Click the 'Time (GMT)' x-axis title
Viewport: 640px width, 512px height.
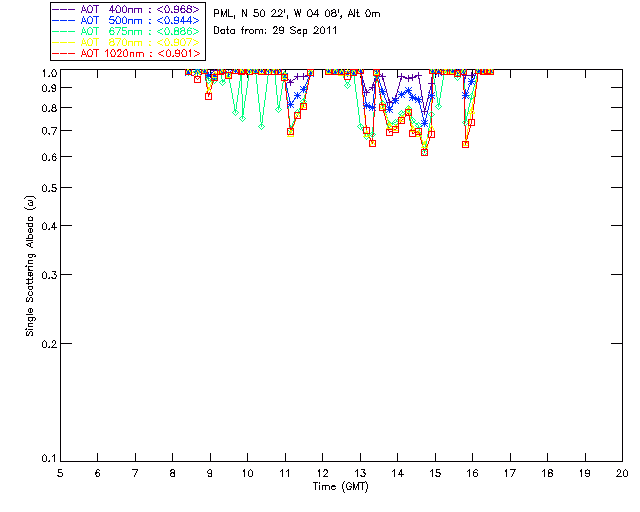click(x=340, y=487)
